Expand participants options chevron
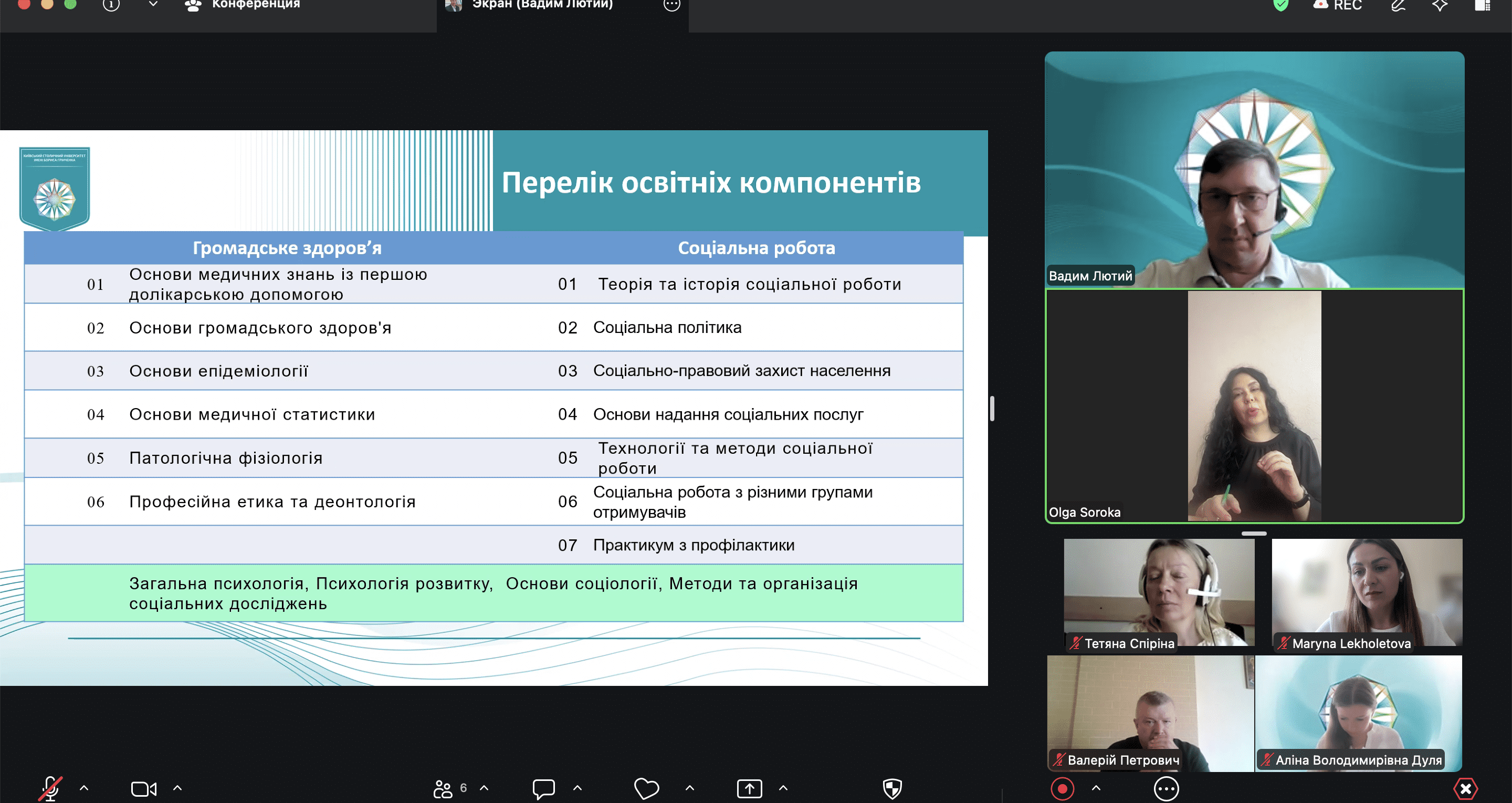Image resolution: width=1512 pixels, height=803 pixels. [484, 788]
